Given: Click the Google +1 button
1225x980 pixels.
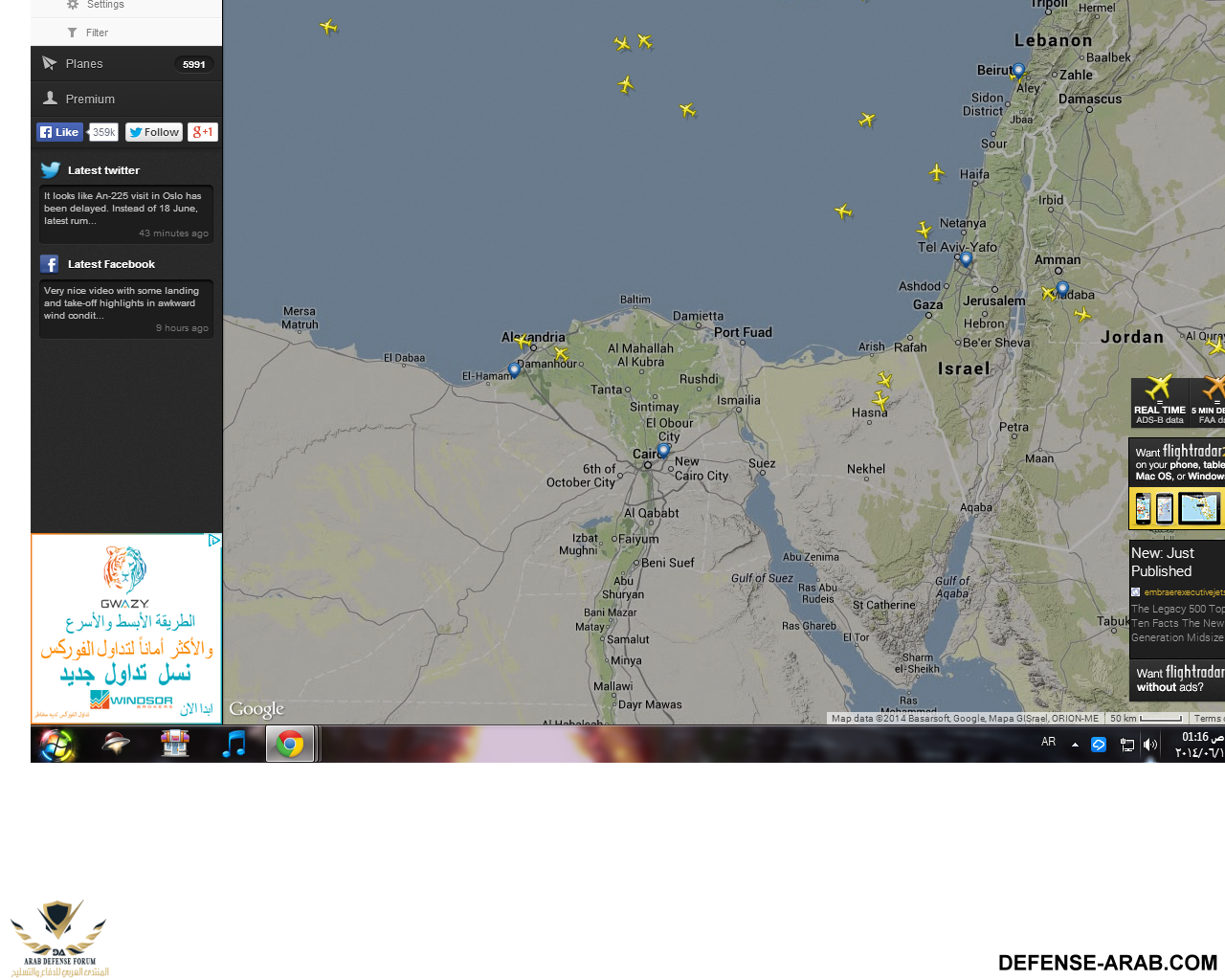Looking at the screenshot, I should [203, 132].
